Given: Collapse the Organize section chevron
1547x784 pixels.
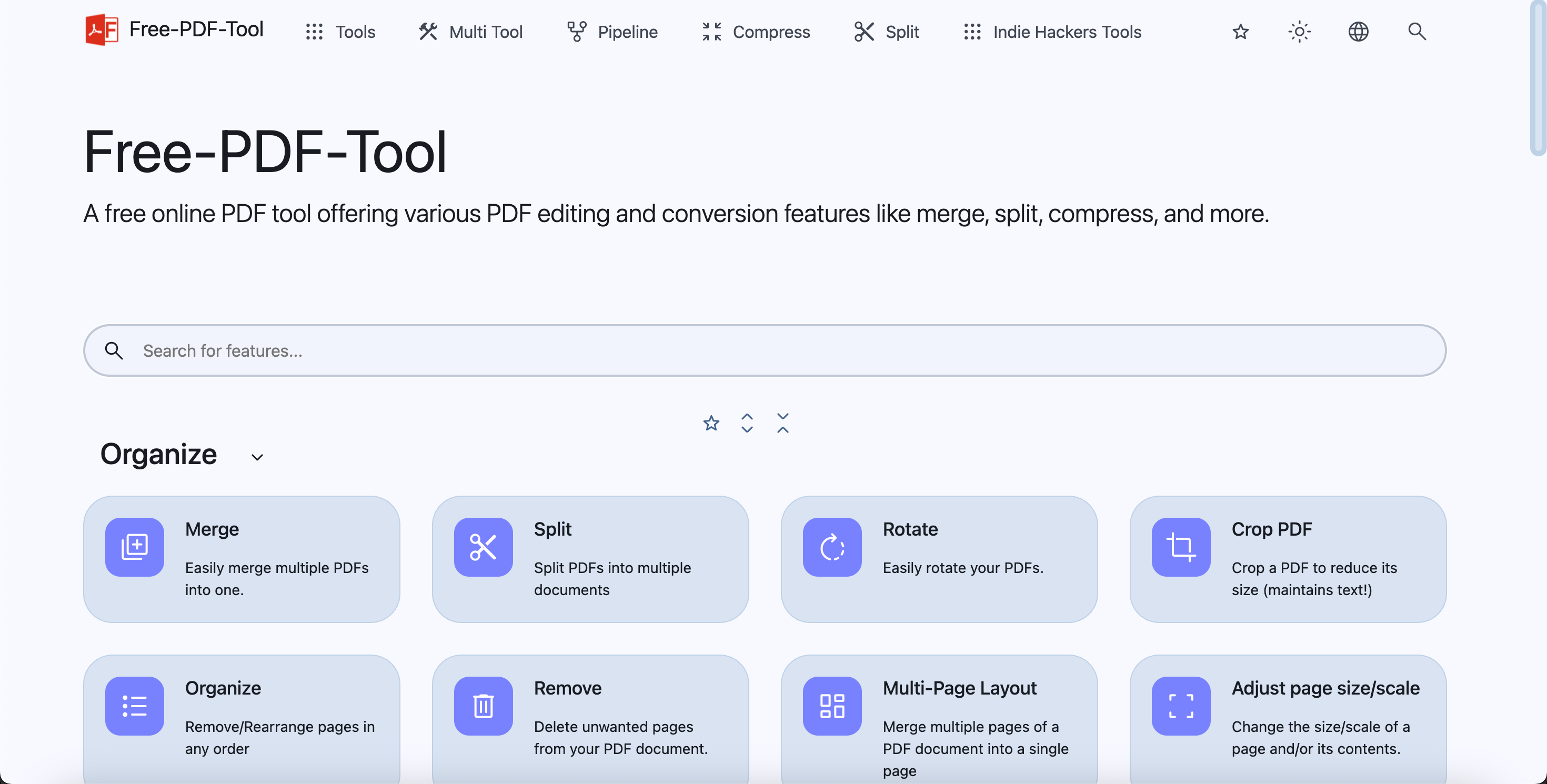Looking at the screenshot, I should (257, 457).
